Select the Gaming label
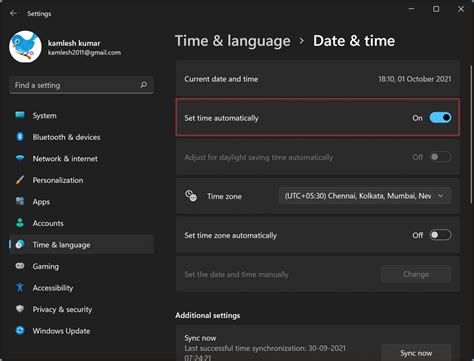Viewport: 474px width, 361px height. pos(46,266)
